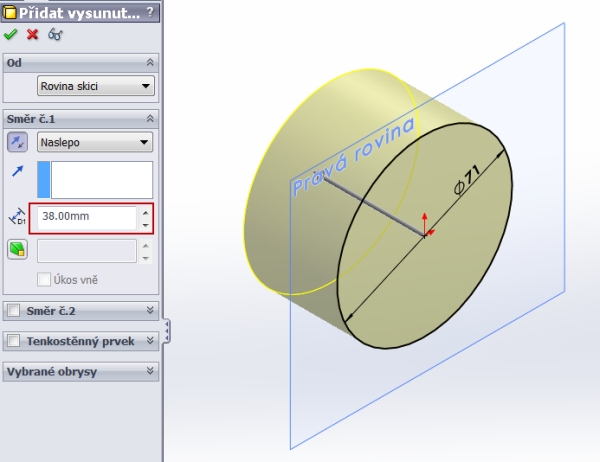Decrease depth with down spinner arrow
Viewport: 600px width, 462px height.
[145, 225]
